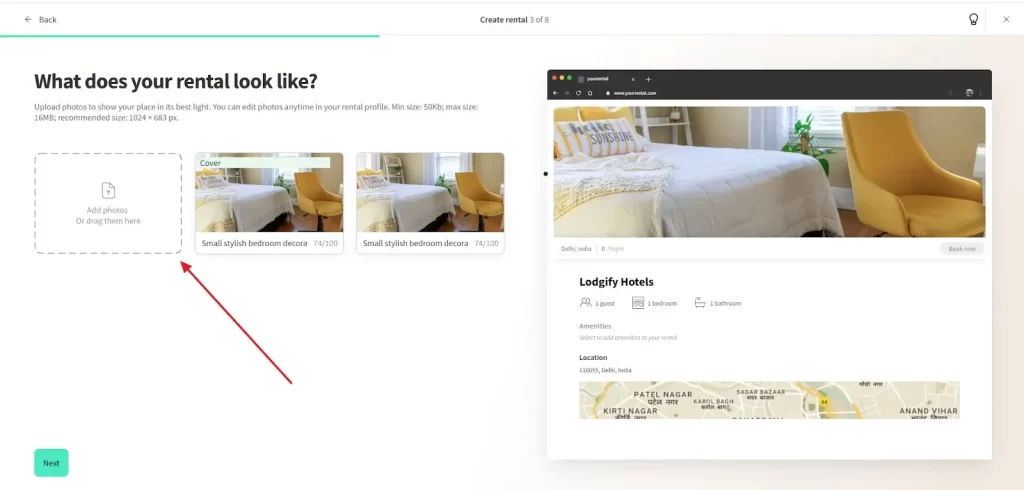Click the bathroom icon in the preview

pos(700,303)
